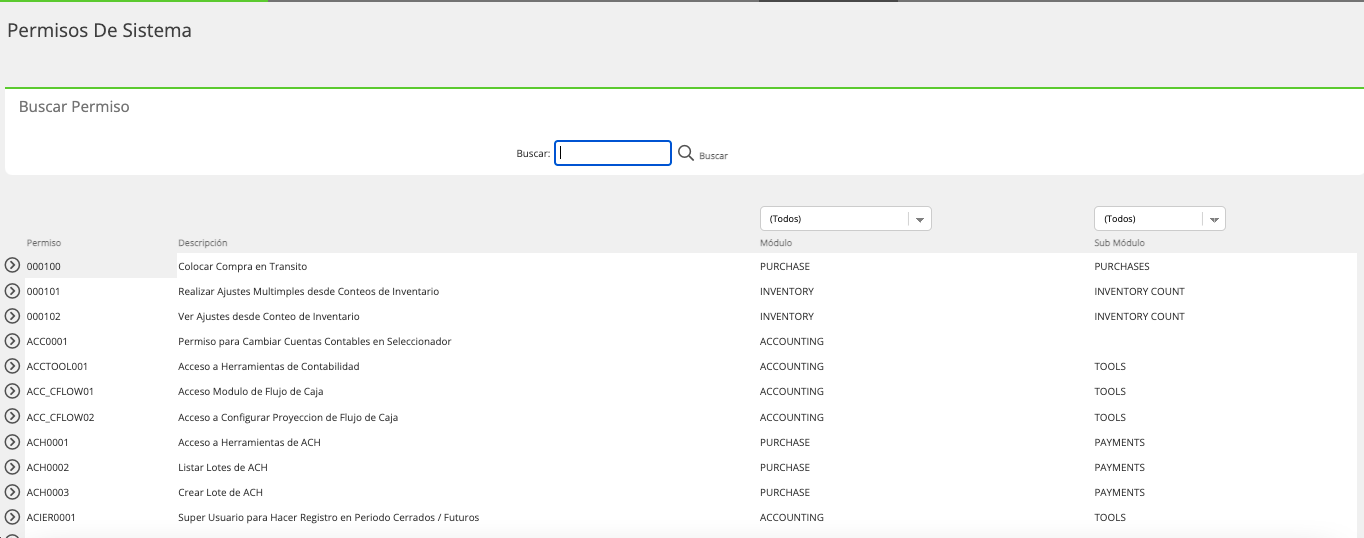Select permission code ACIER0001
The image size is (1364, 538).
tap(51, 518)
